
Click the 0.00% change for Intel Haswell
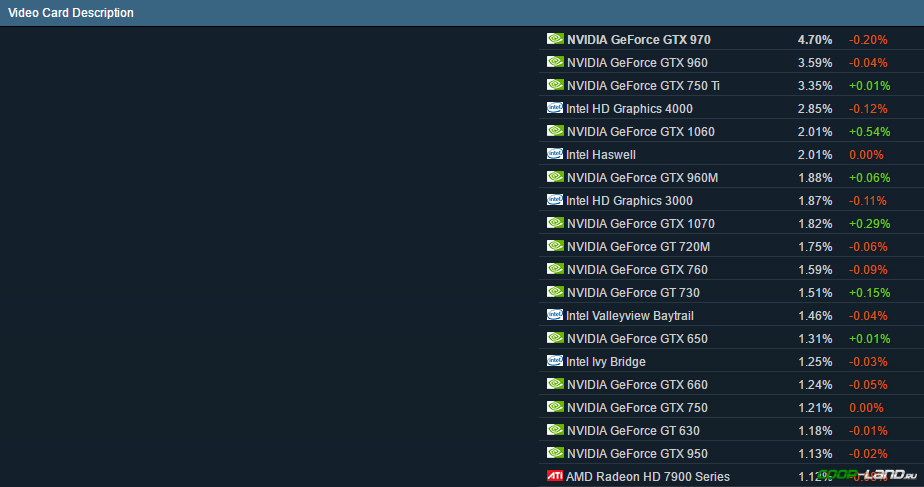coord(866,155)
